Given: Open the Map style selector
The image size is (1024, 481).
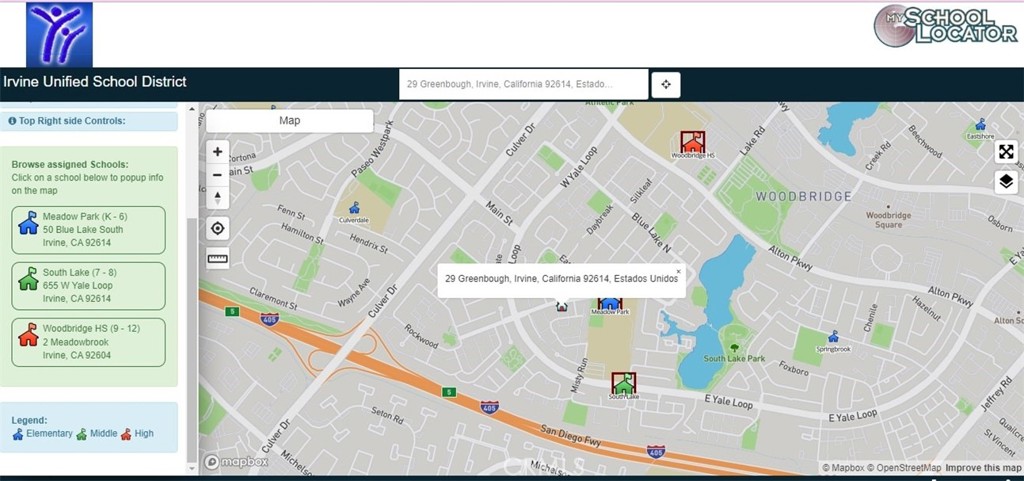Looking at the screenshot, I should tap(289, 120).
